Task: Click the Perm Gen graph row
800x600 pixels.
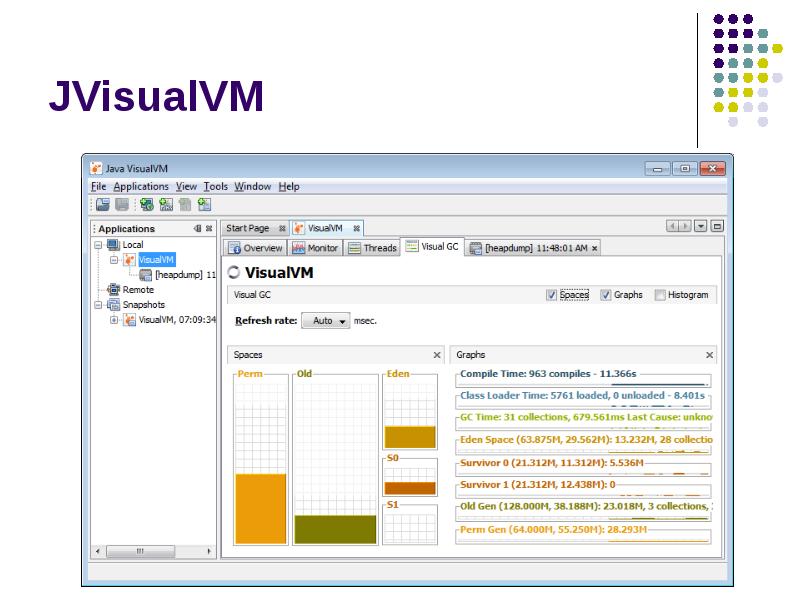Action: click(583, 534)
